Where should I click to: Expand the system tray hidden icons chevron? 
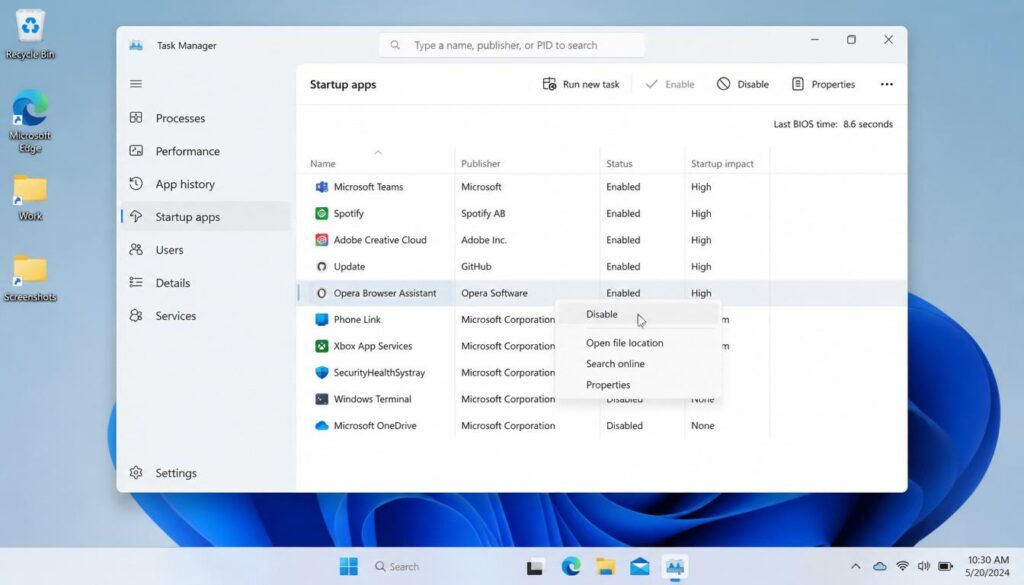(x=856, y=566)
